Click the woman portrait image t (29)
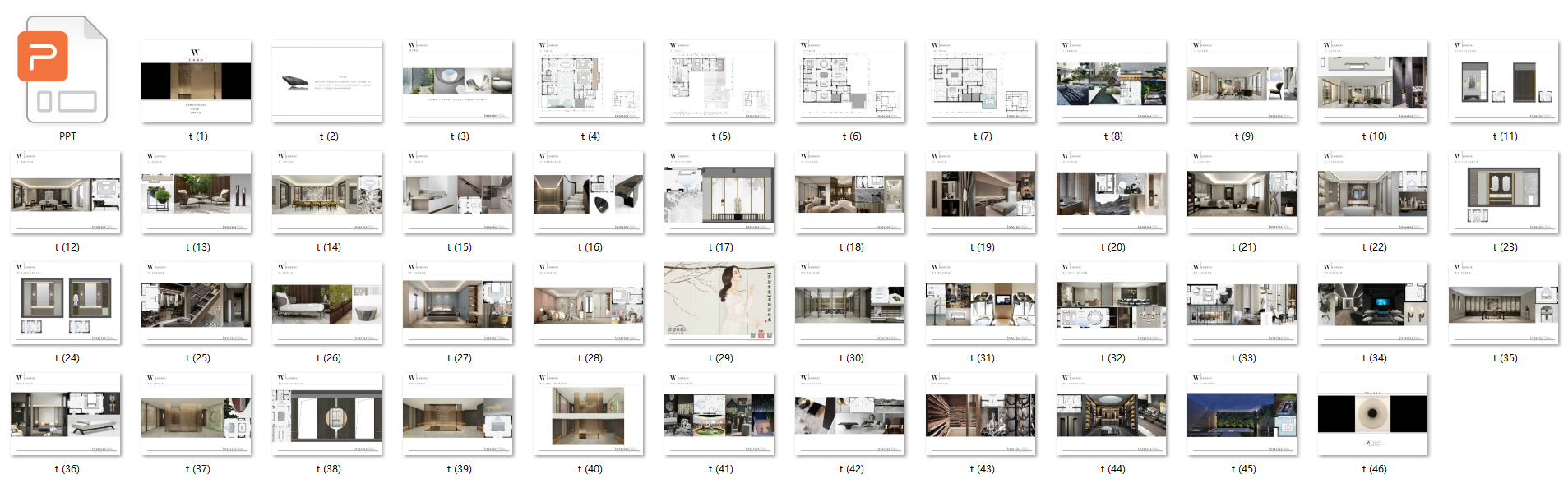Viewport: 1568px width, 497px height. [719, 303]
